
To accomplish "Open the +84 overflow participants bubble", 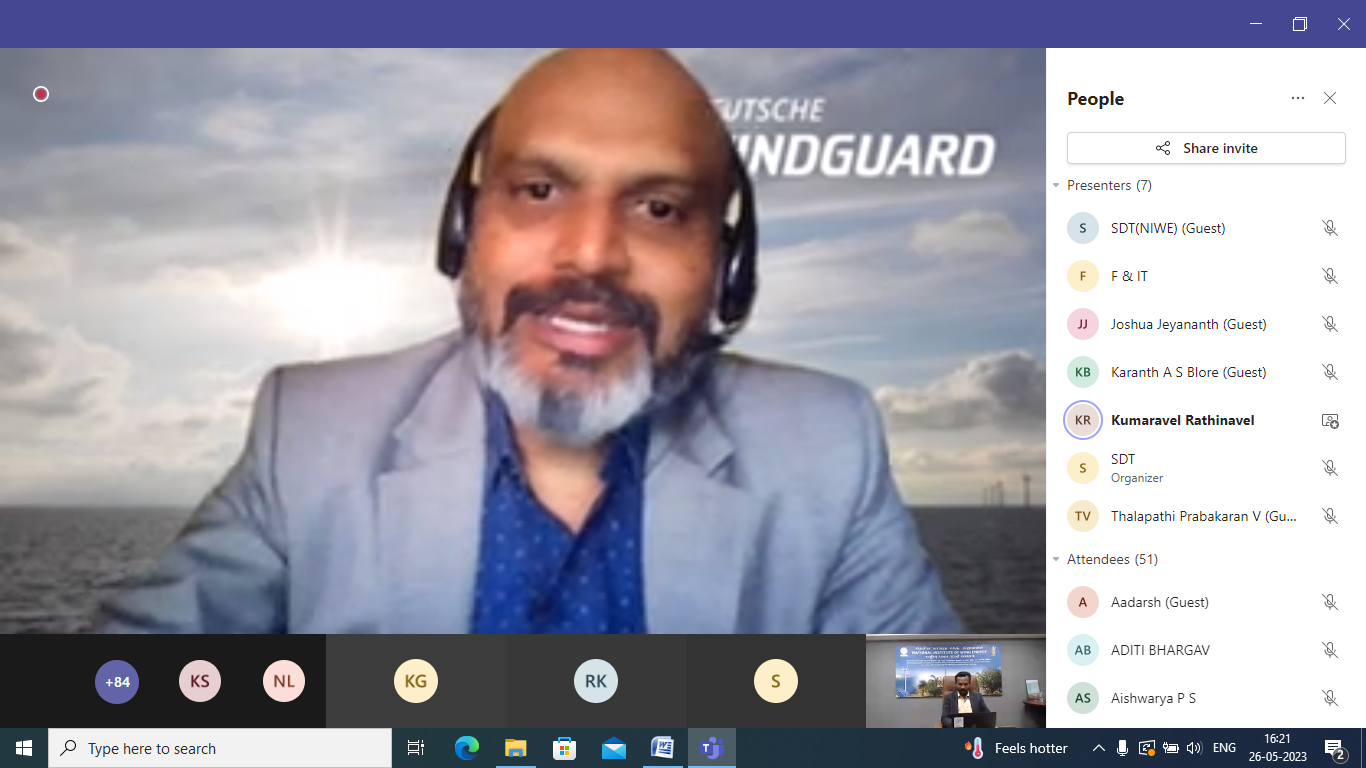I will pyautogui.click(x=117, y=682).
